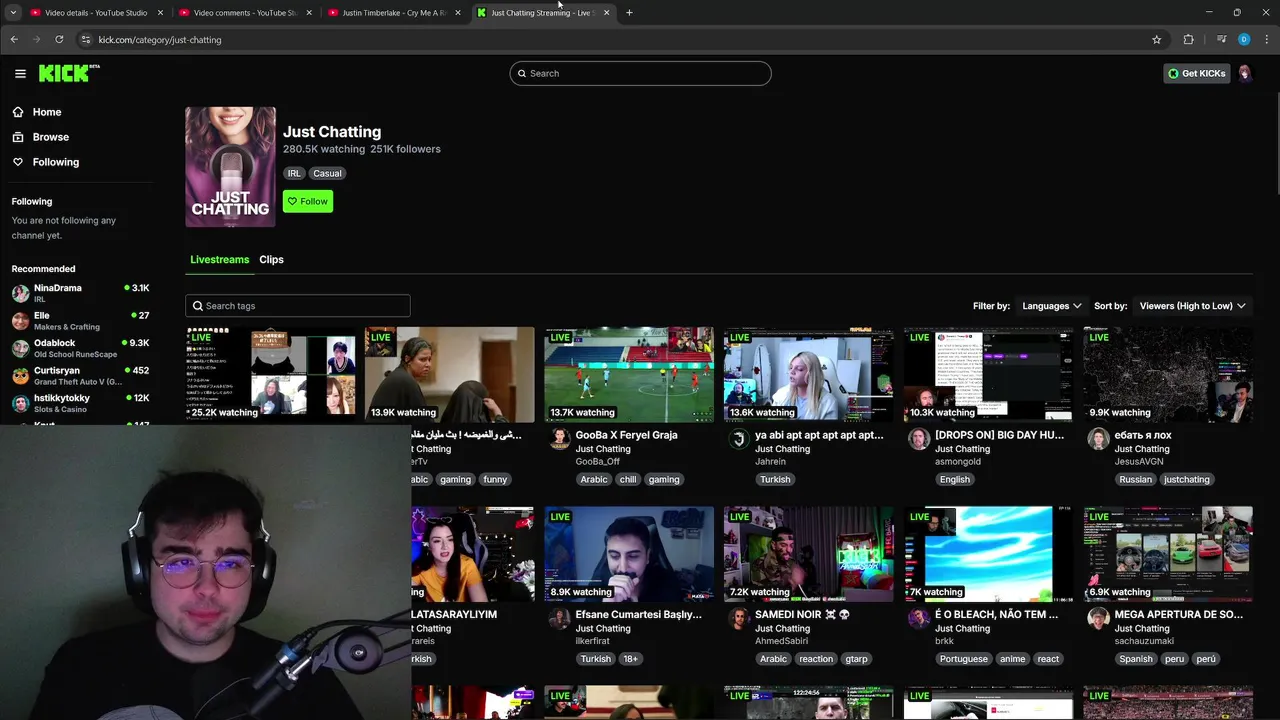Click the JesusAVGN streamer avatar
Viewport: 1280px width, 720px height.
click(x=1098, y=438)
